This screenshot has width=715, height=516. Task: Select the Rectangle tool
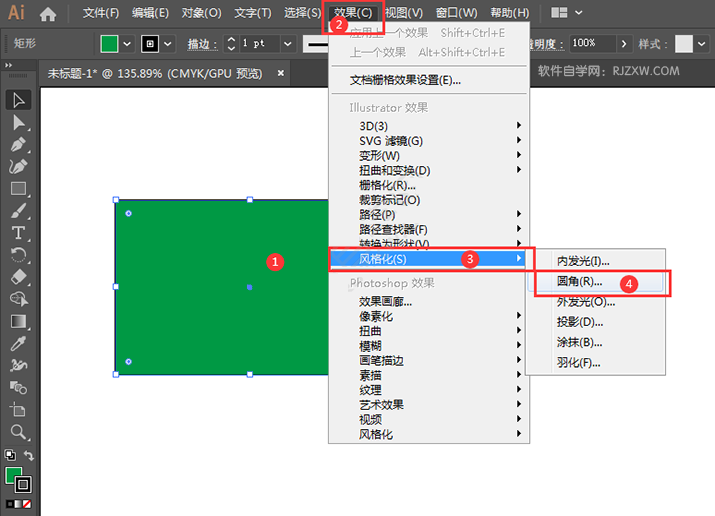point(18,188)
